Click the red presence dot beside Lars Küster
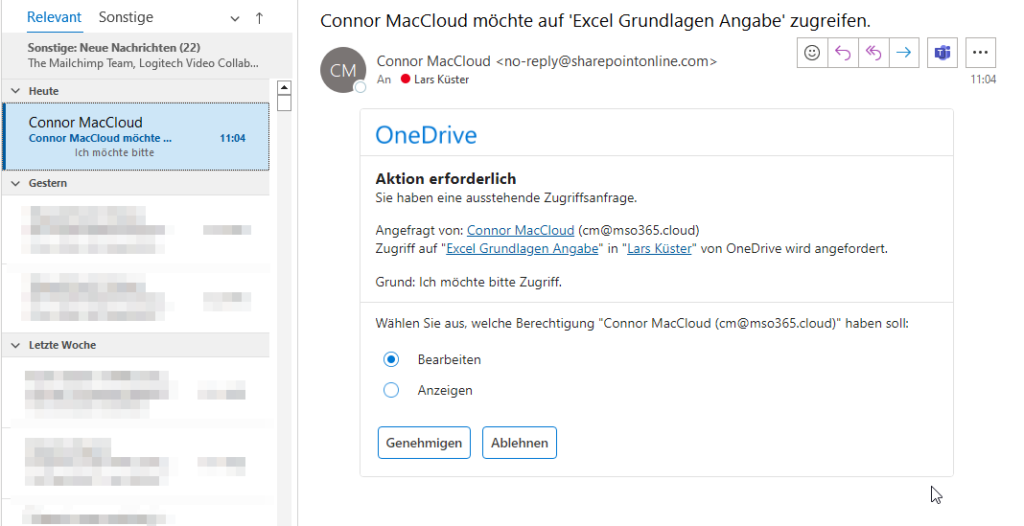This screenshot has width=1024, height=526. click(x=406, y=79)
